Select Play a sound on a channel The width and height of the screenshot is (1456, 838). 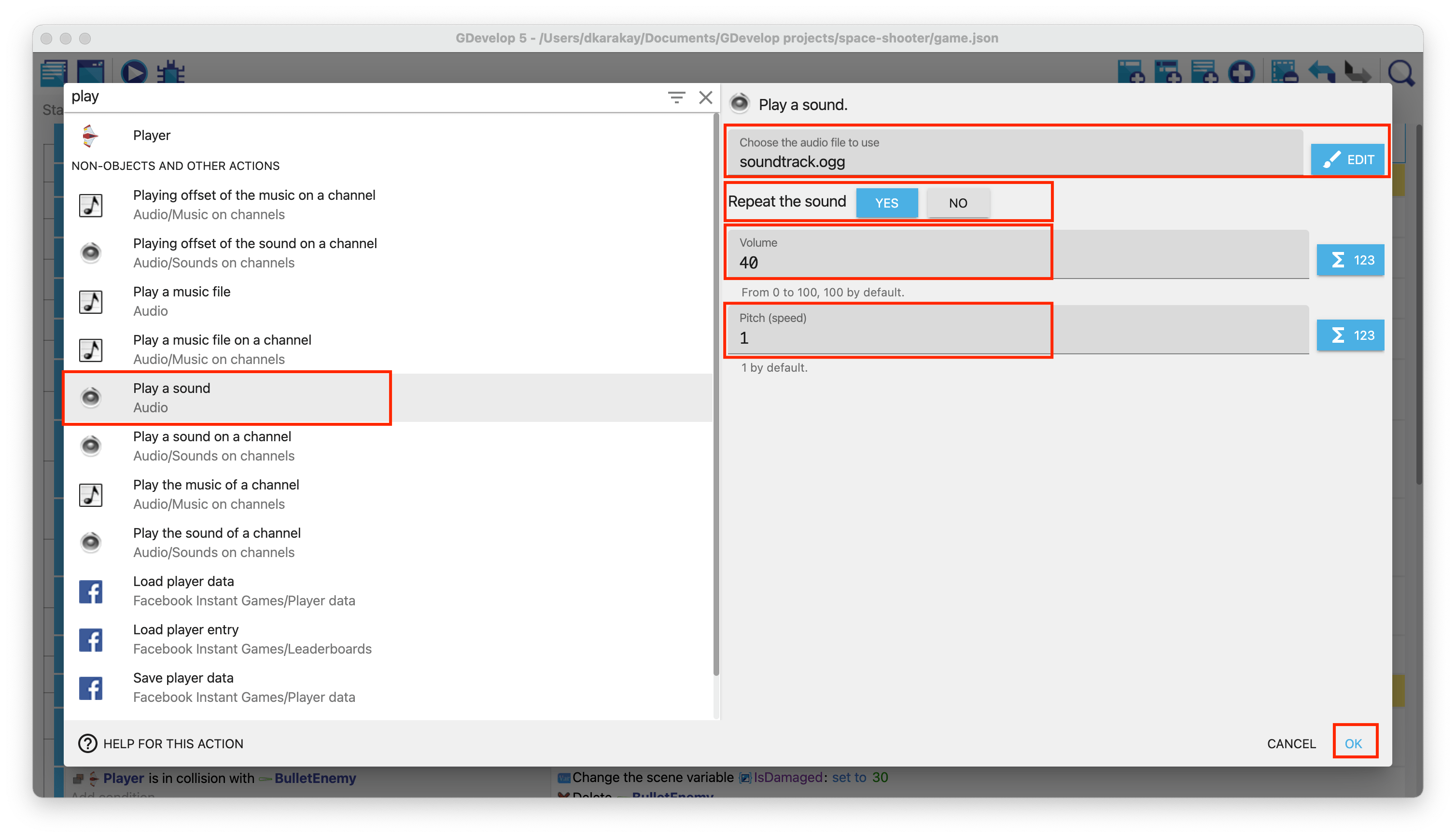(212, 446)
